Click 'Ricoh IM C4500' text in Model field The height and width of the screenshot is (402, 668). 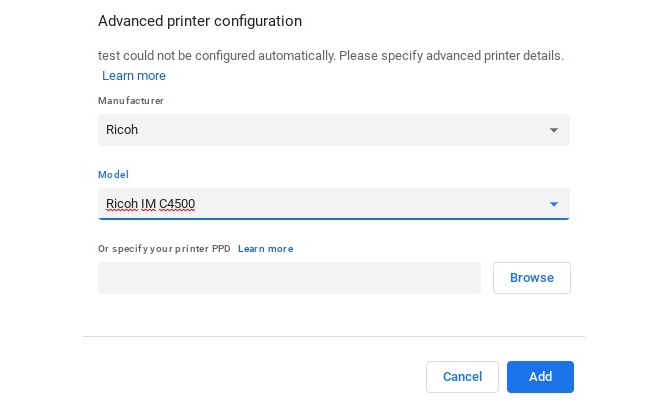point(150,204)
